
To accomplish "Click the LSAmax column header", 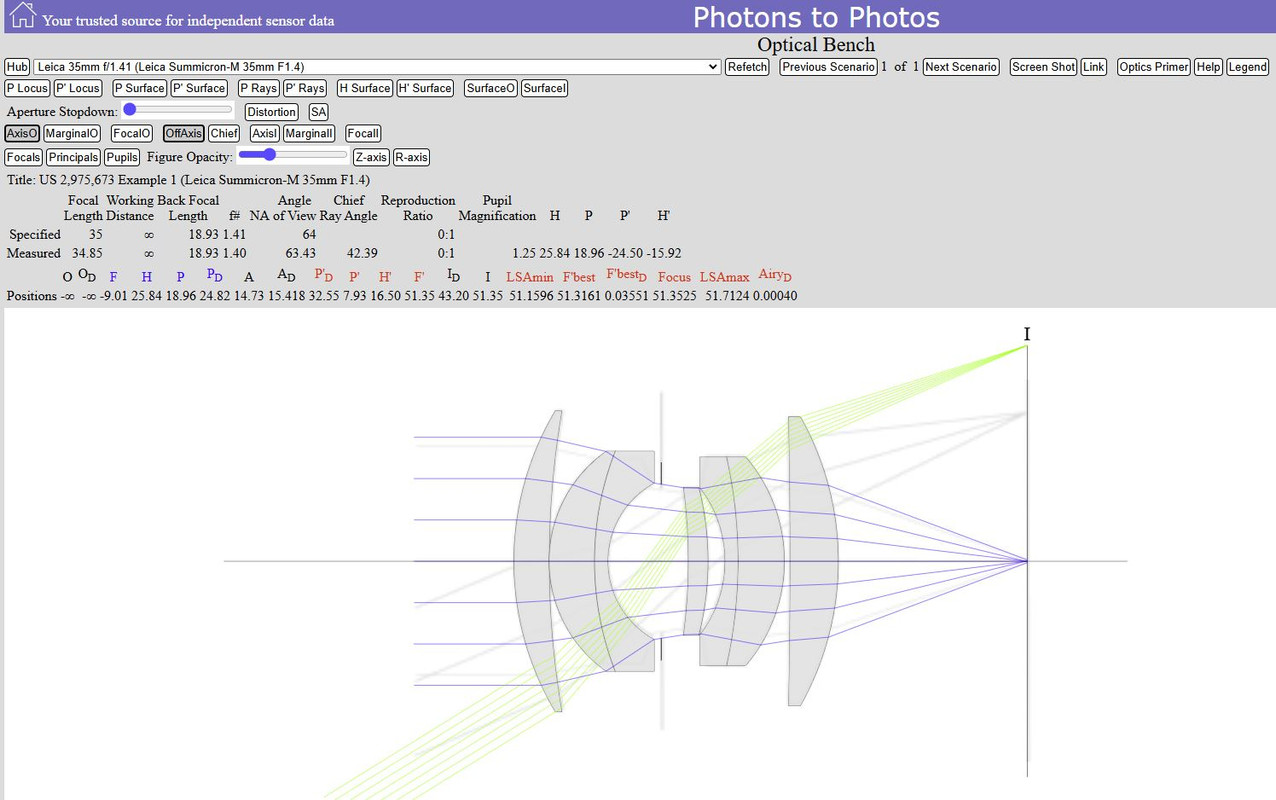I will [x=724, y=277].
